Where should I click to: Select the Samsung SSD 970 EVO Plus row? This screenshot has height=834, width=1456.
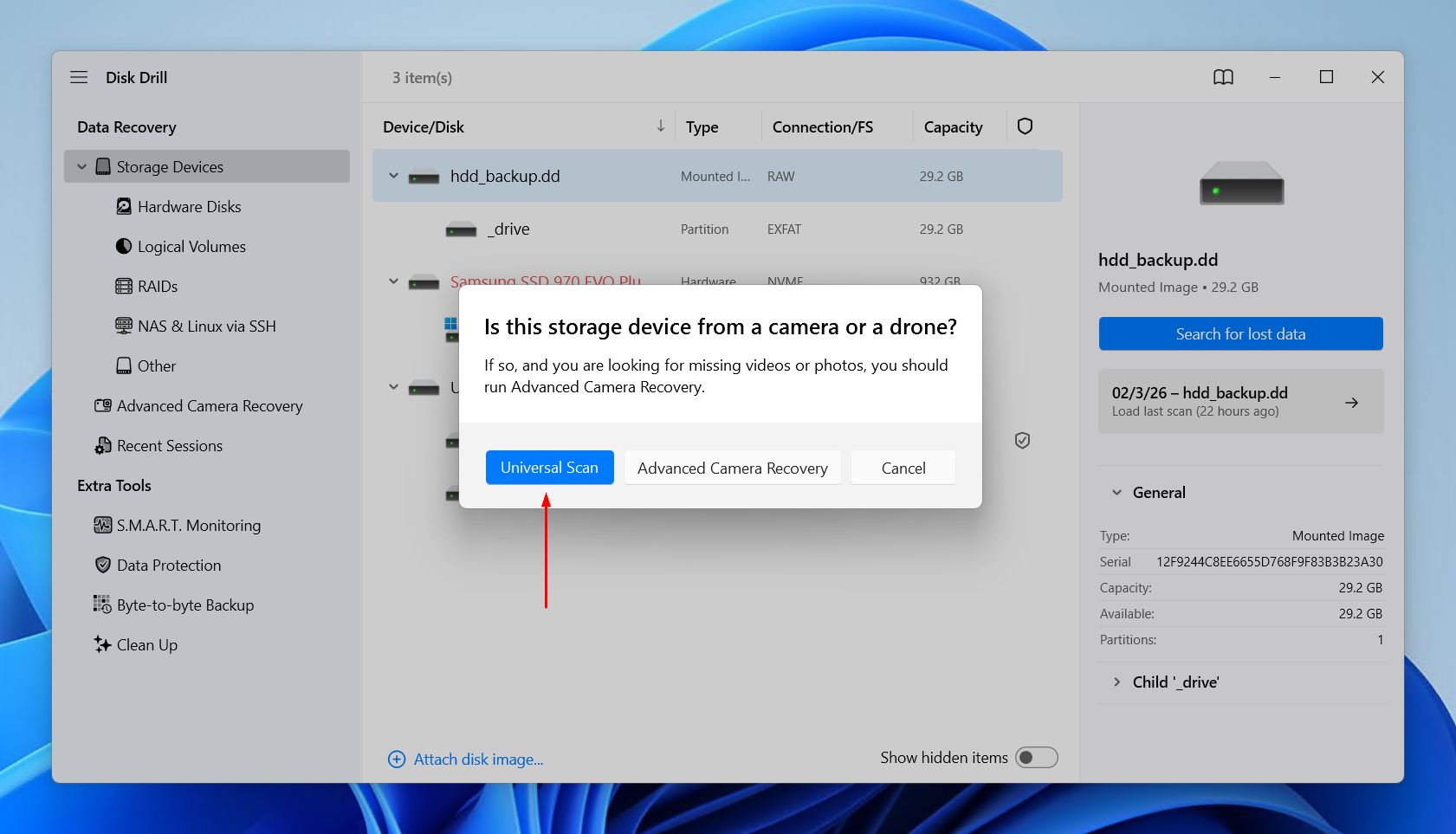pyautogui.click(x=546, y=281)
